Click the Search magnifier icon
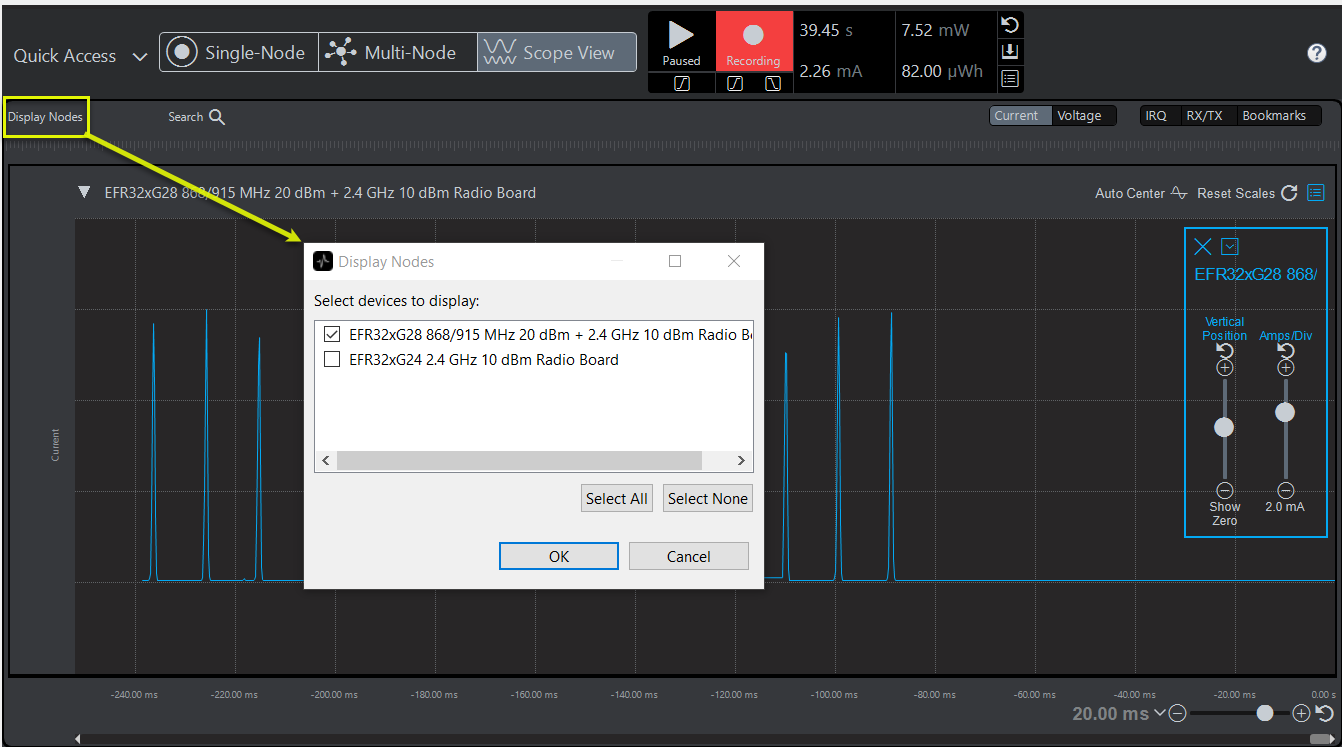Viewport: 1342px width, 747px height. (217, 117)
